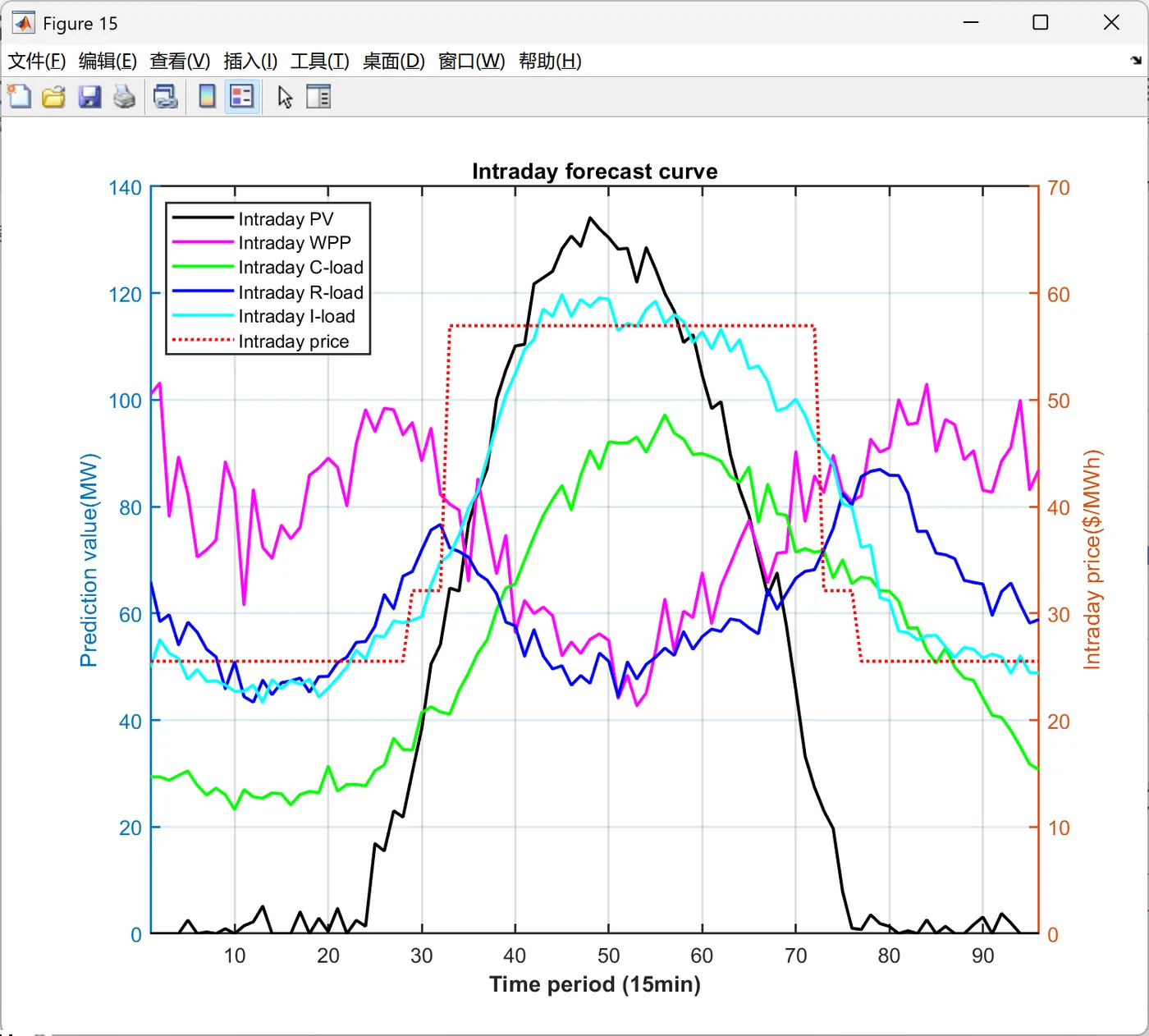Viewport: 1149px width, 1036px height.
Task: Open the 帮助(H) menu
Action: point(550,62)
